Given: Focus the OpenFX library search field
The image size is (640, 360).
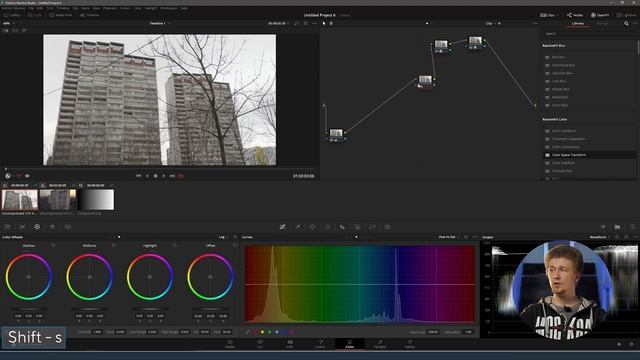Looking at the screenshot, I should (588, 34).
